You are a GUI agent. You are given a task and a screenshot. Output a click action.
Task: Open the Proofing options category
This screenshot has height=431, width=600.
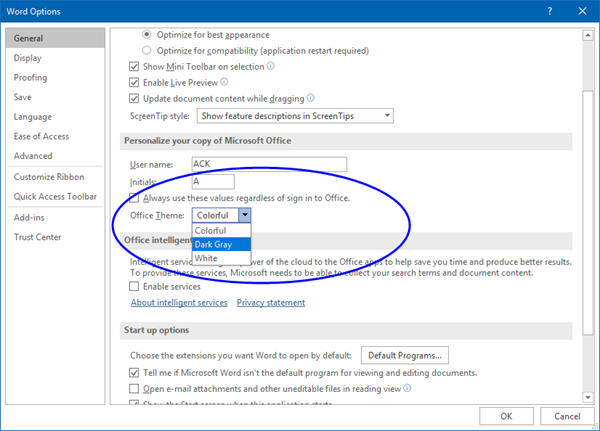tap(55, 77)
